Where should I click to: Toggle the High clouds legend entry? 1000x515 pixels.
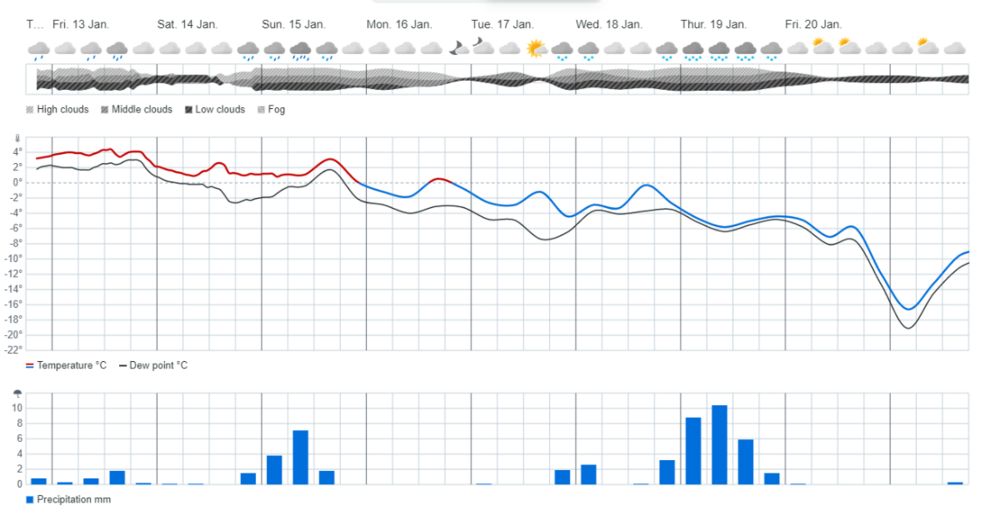coord(62,109)
